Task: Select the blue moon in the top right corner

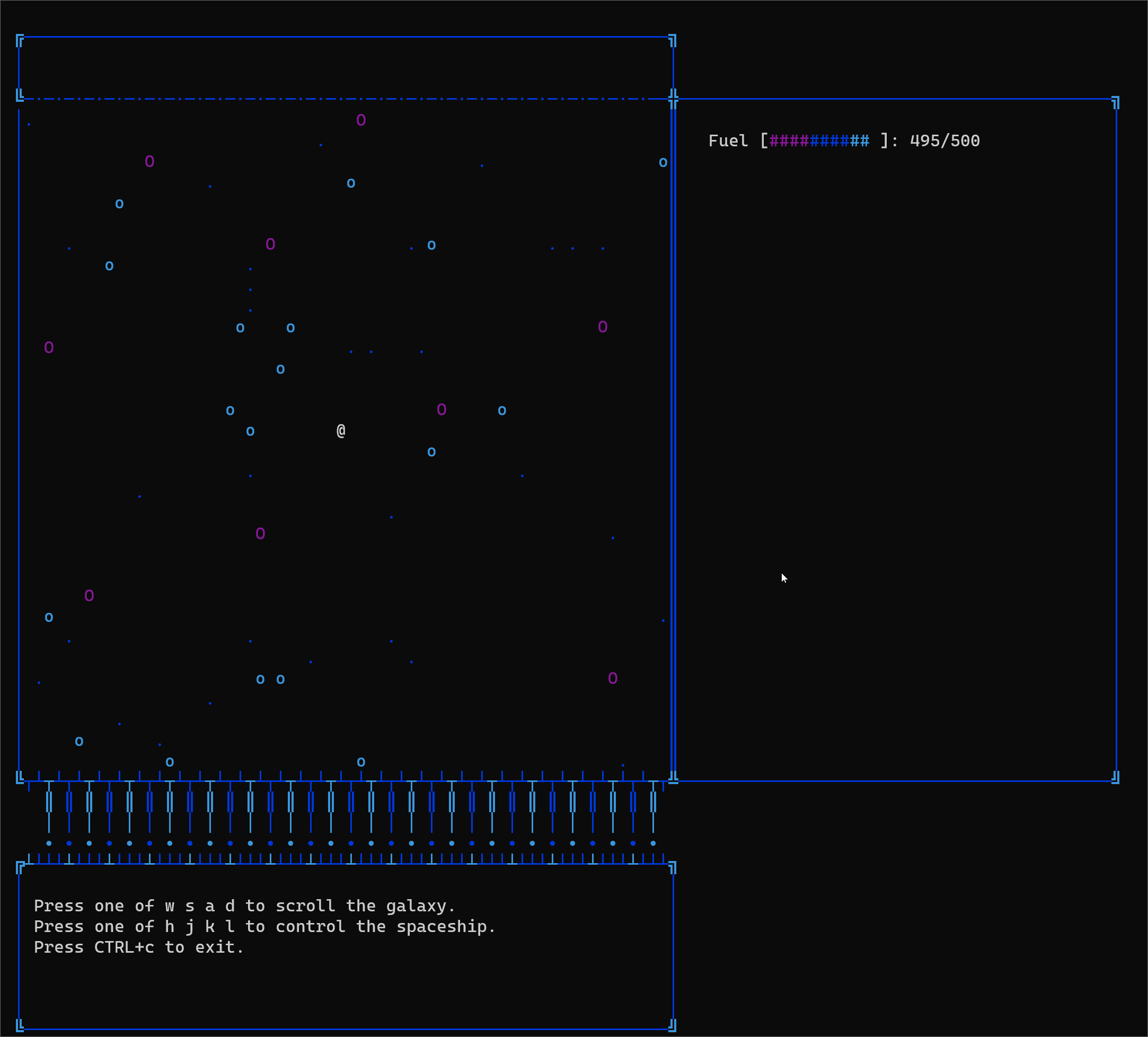Action: [x=663, y=162]
